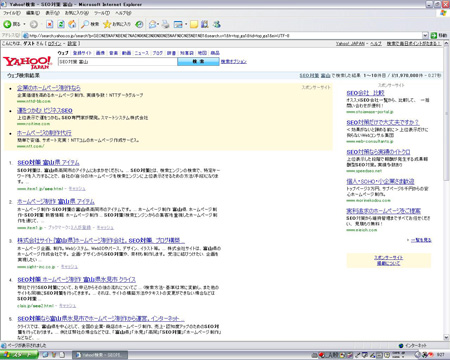Image resolution: width=450 pixels, height=360 pixels.
Task: Open first sponsored link about 企業のホームページ制作
Action: [49, 88]
